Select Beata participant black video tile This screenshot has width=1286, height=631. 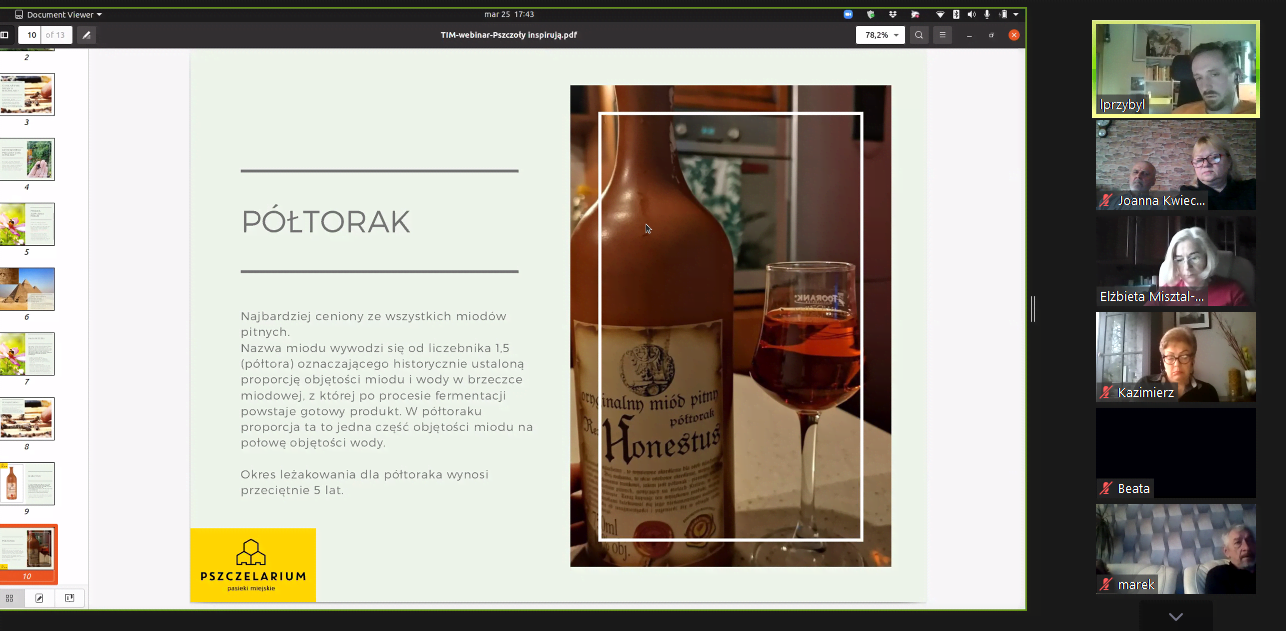click(1176, 453)
